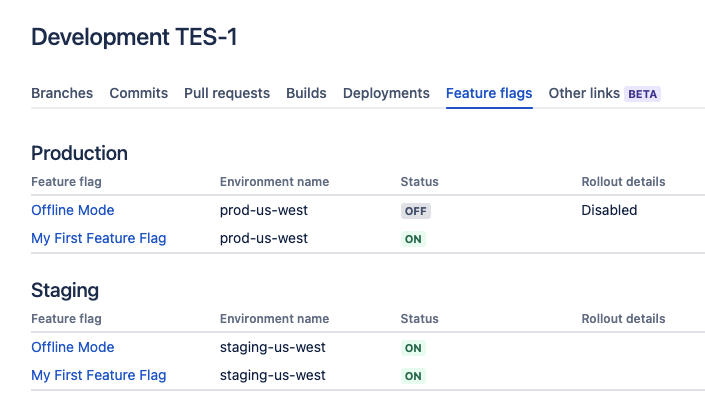This screenshot has width=705, height=412.
Task: Open the Deployments tab
Action: (386, 93)
